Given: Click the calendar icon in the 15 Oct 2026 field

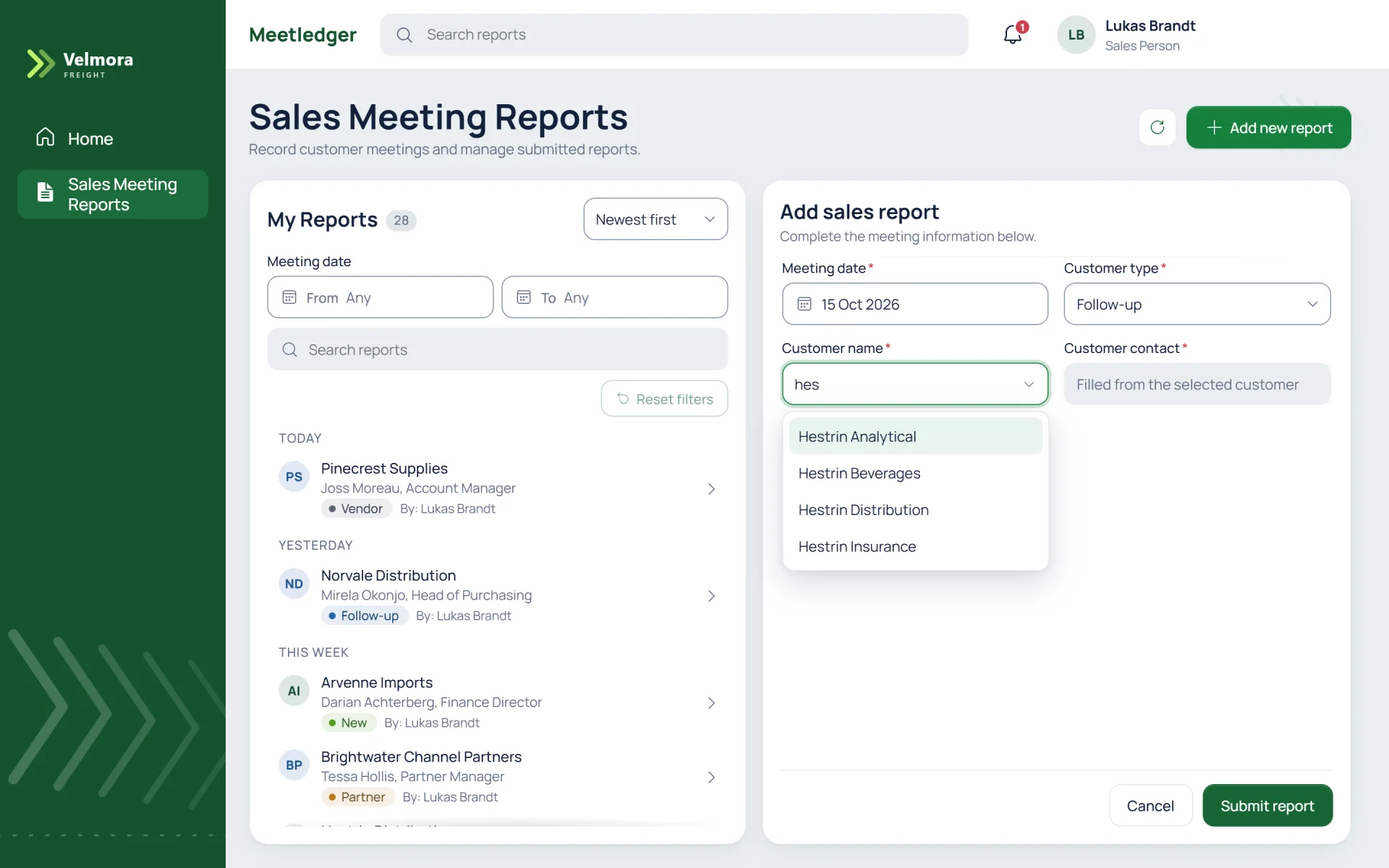Looking at the screenshot, I should [804, 304].
